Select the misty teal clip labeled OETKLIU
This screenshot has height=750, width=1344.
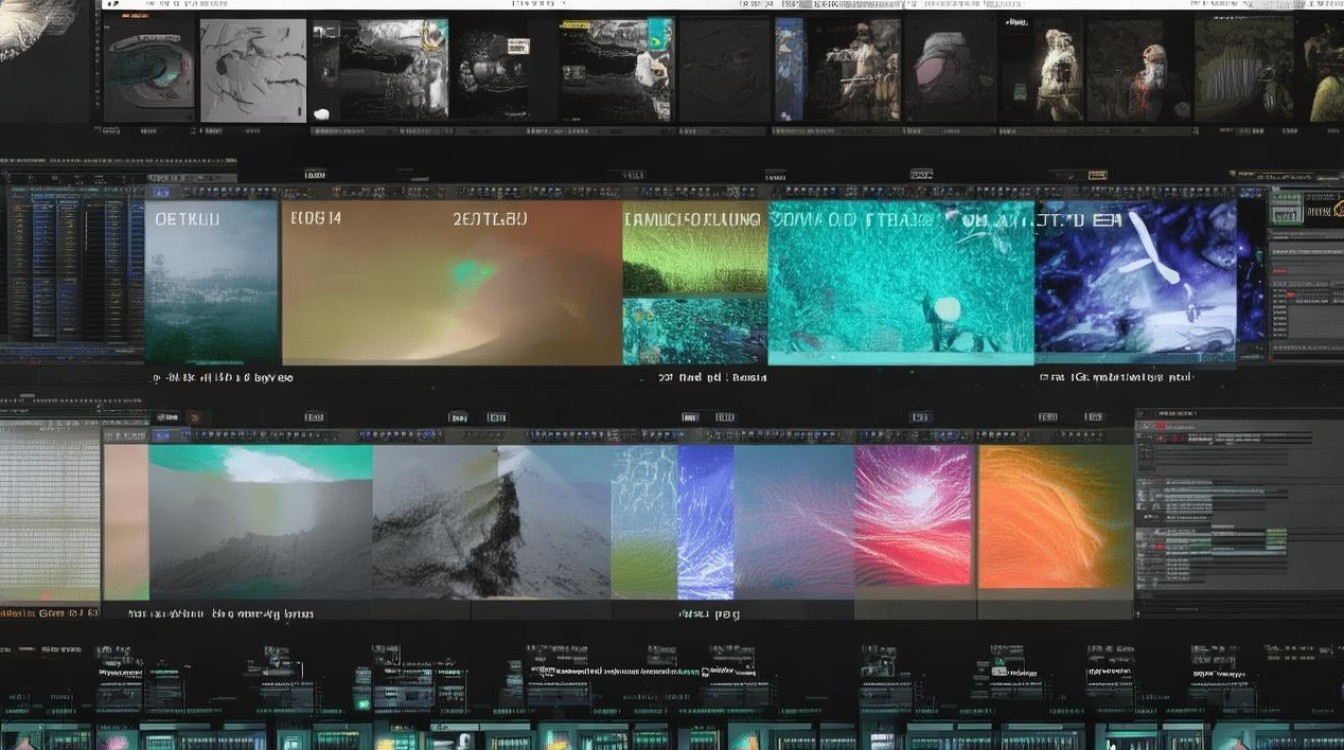[212, 283]
